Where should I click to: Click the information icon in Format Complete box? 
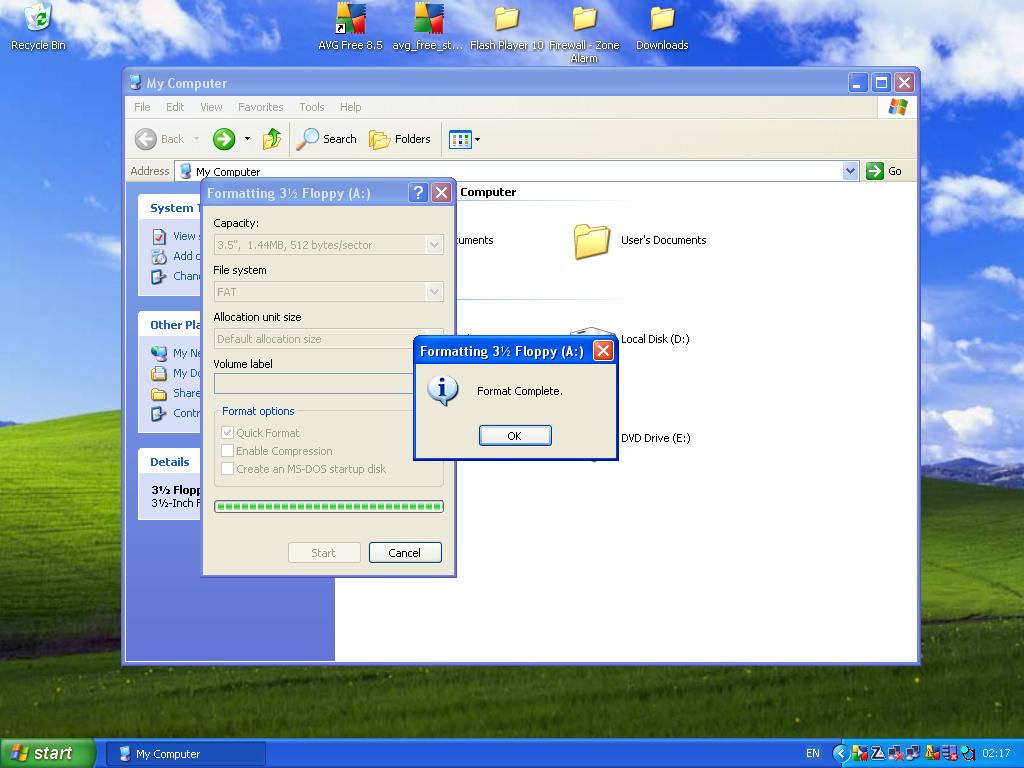click(x=442, y=391)
